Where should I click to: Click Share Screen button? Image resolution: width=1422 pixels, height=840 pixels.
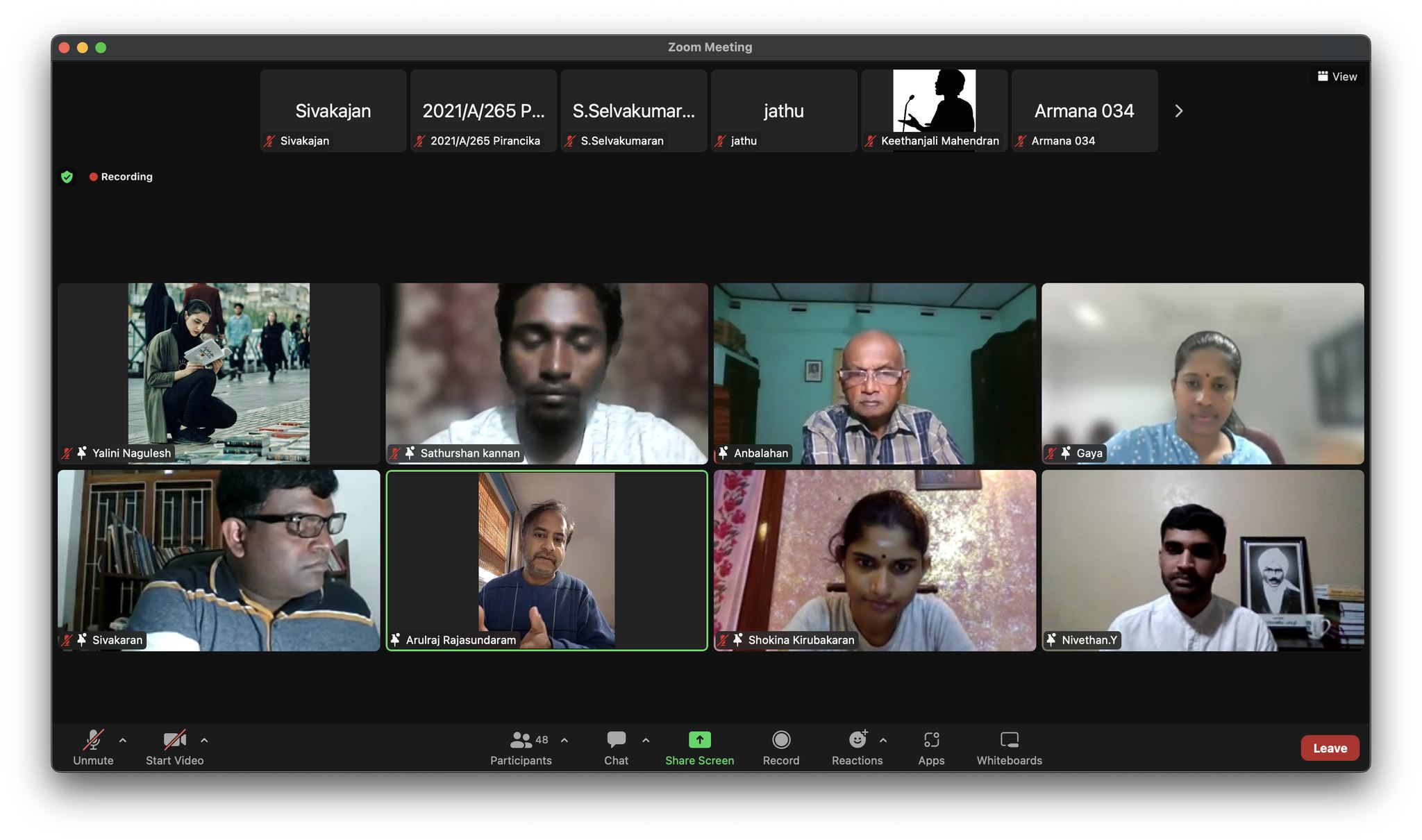699,748
